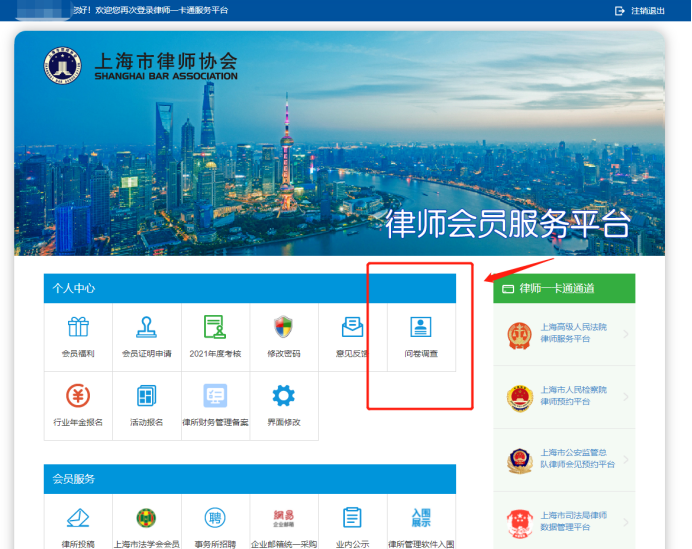The height and width of the screenshot is (549, 692).
Task: Click the 注销退出 logout link
Action: click(x=640, y=10)
